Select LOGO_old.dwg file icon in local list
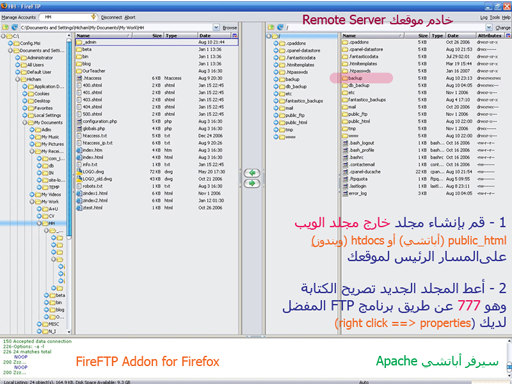512x384 pixels. tap(79, 179)
